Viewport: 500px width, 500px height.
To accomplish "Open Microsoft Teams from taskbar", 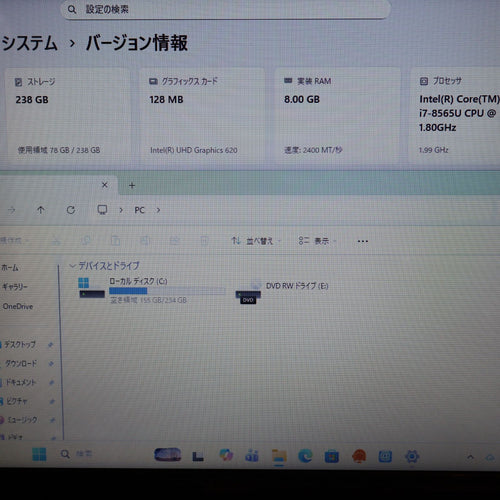I will click(x=252, y=455).
